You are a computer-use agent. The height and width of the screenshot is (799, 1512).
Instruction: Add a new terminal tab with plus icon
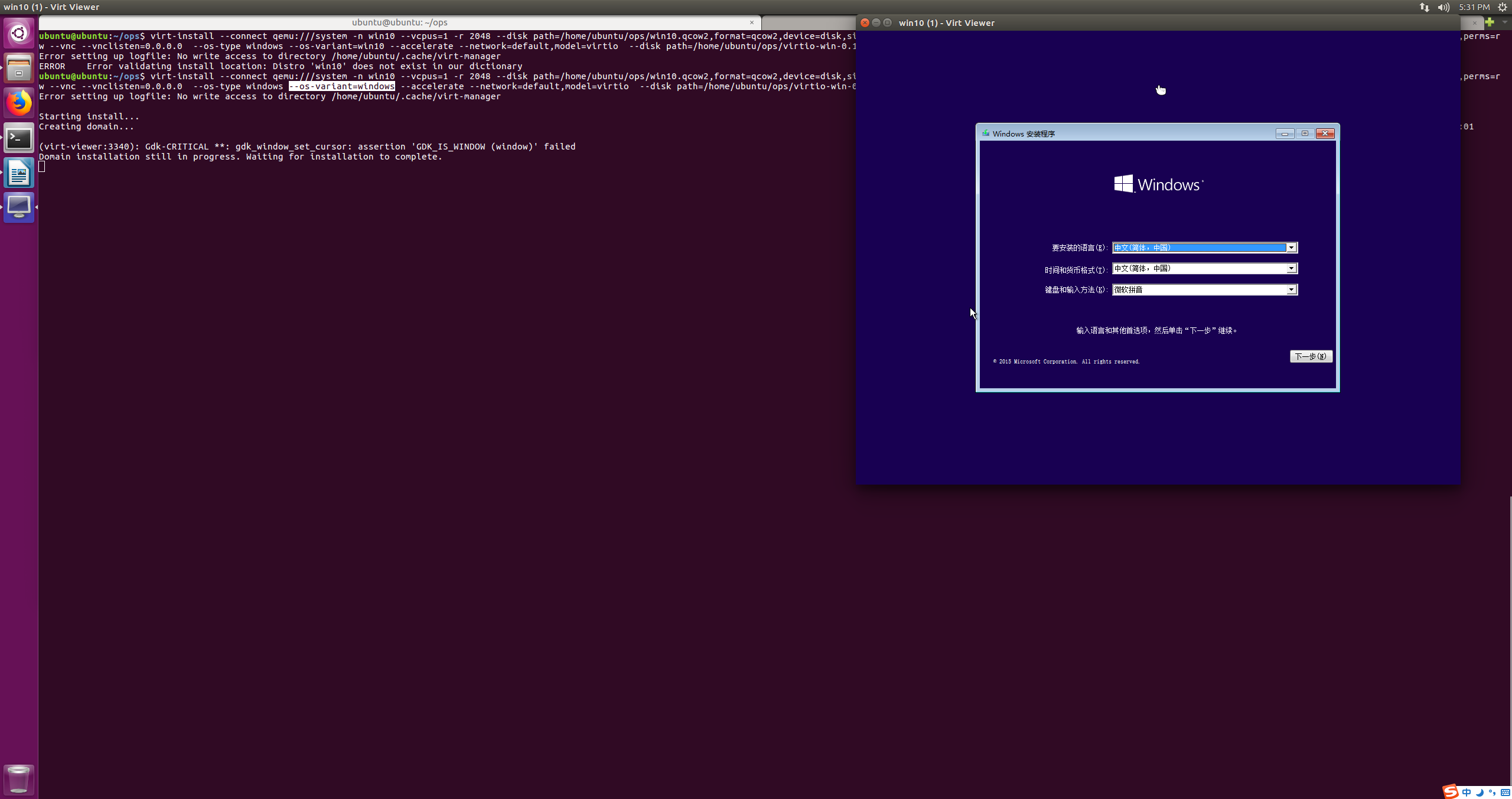pos(1490,22)
